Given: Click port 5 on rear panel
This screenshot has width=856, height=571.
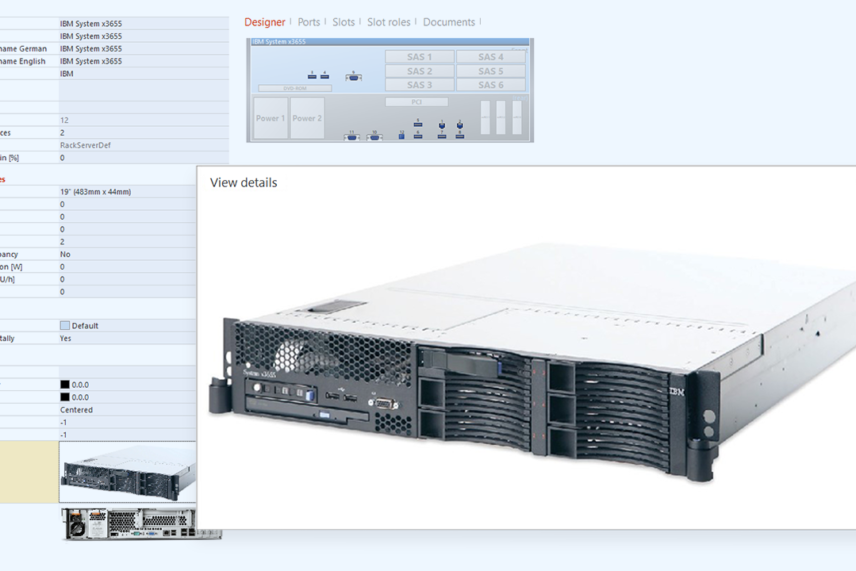Looking at the screenshot, I should [x=418, y=124].
